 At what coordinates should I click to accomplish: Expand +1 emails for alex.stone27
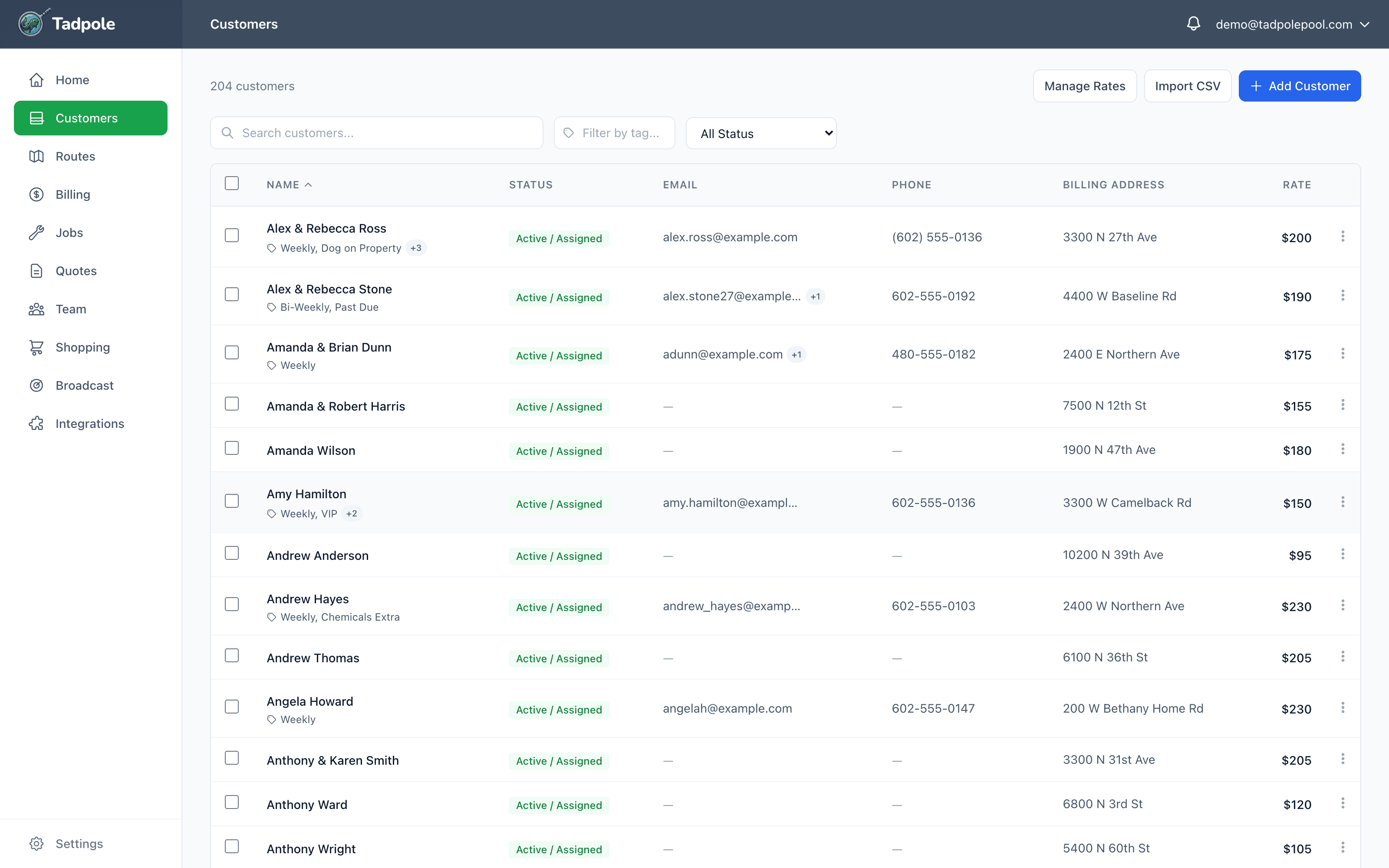coord(815,297)
